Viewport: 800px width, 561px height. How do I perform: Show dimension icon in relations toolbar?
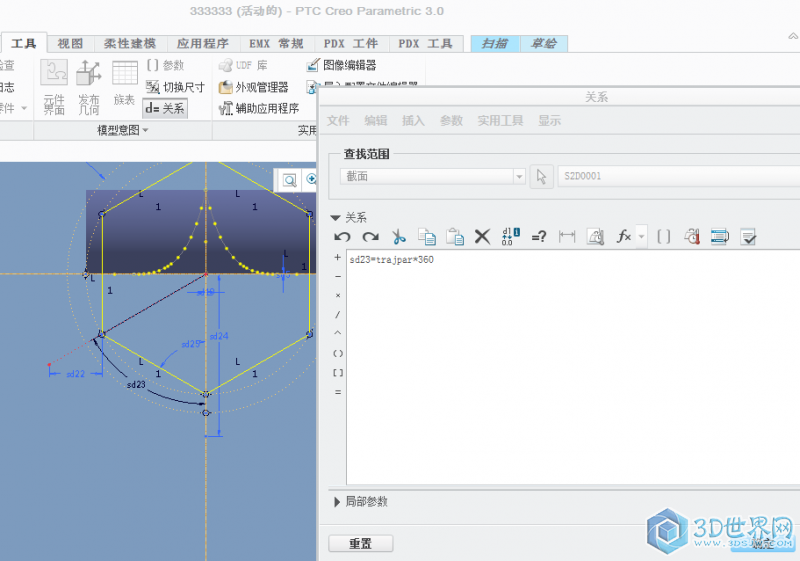(x=567, y=237)
